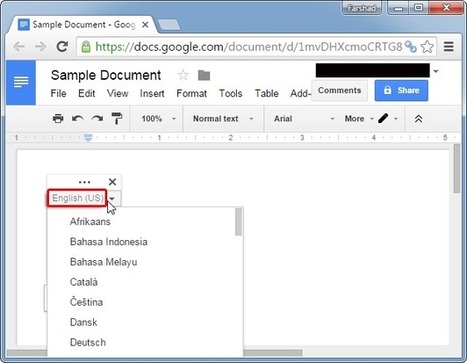The image size is (467, 363).
Task: Click the green padlock security icon
Action: pos(86,47)
